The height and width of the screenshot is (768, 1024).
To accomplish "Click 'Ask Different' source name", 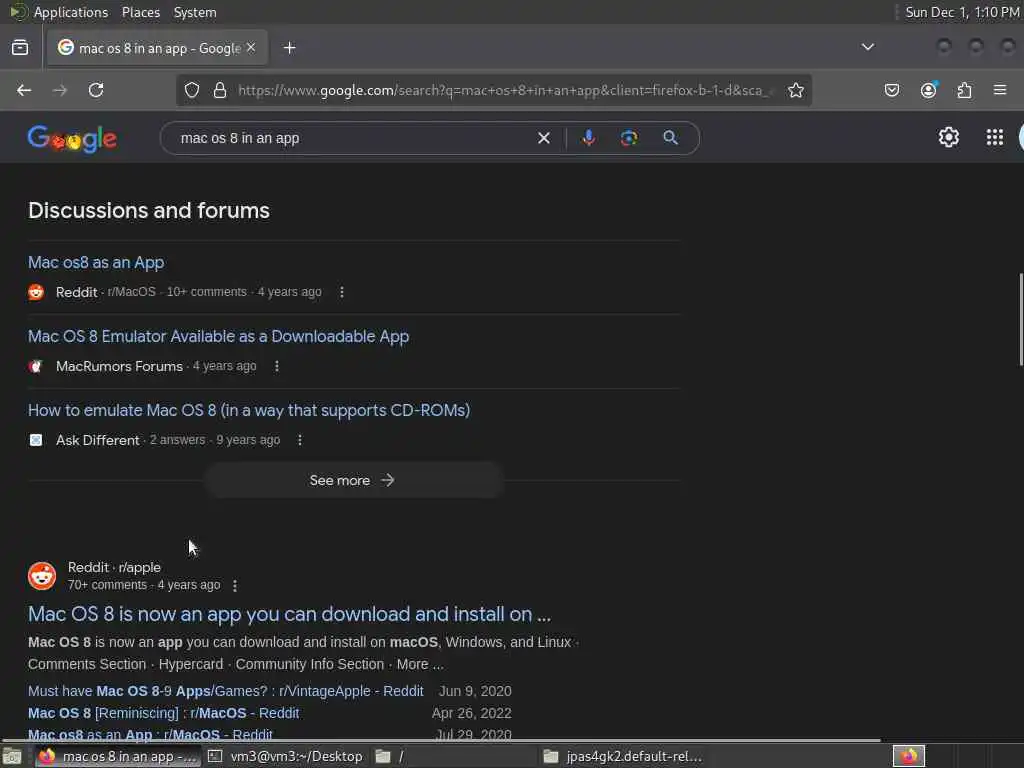I will click(98, 440).
